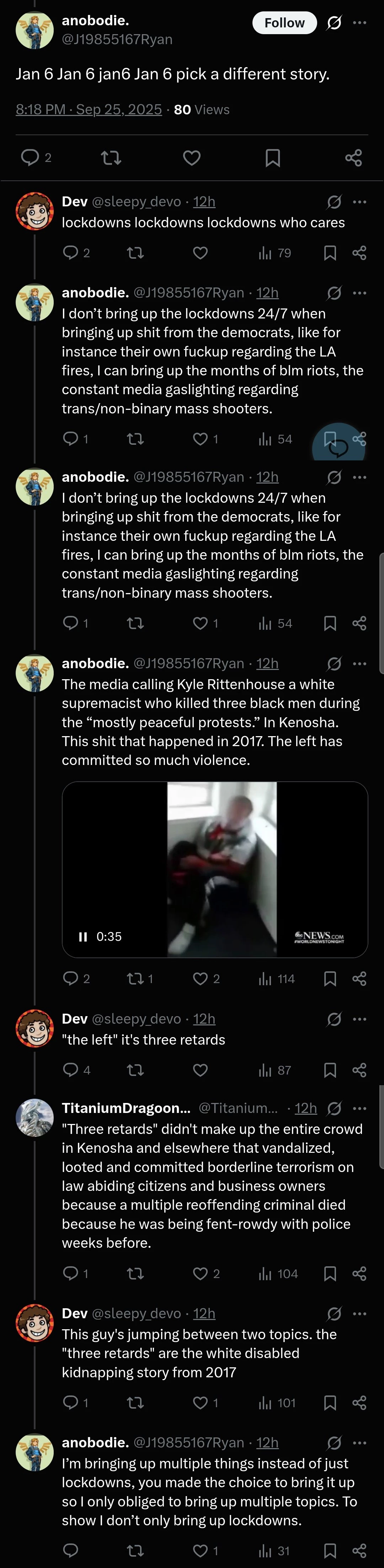This screenshot has height=1568, width=384.
Task: Open more options on TitaniumDragoon's reply
Action: (360, 1108)
